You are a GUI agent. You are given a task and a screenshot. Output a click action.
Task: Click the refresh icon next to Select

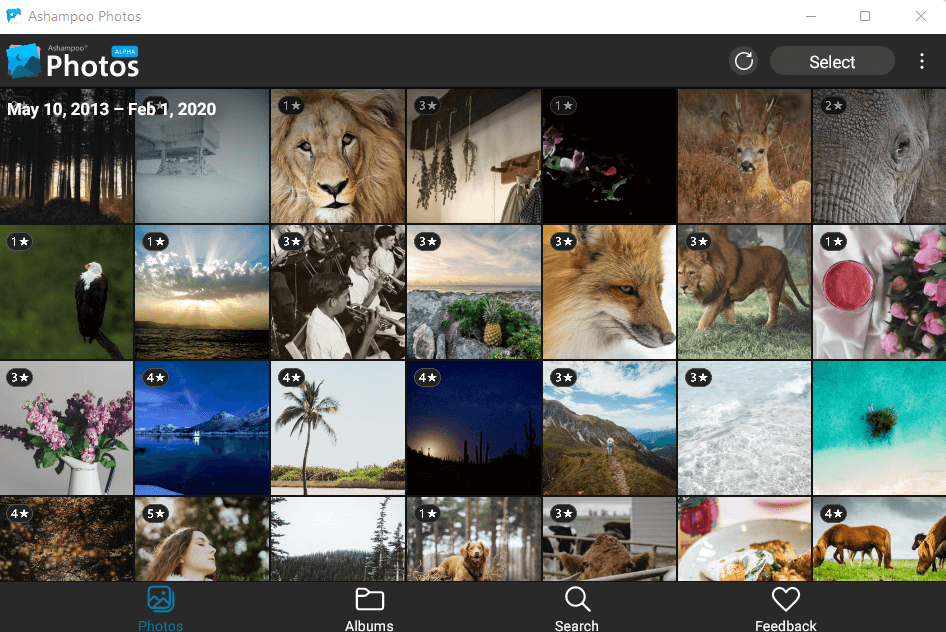pyautogui.click(x=744, y=61)
